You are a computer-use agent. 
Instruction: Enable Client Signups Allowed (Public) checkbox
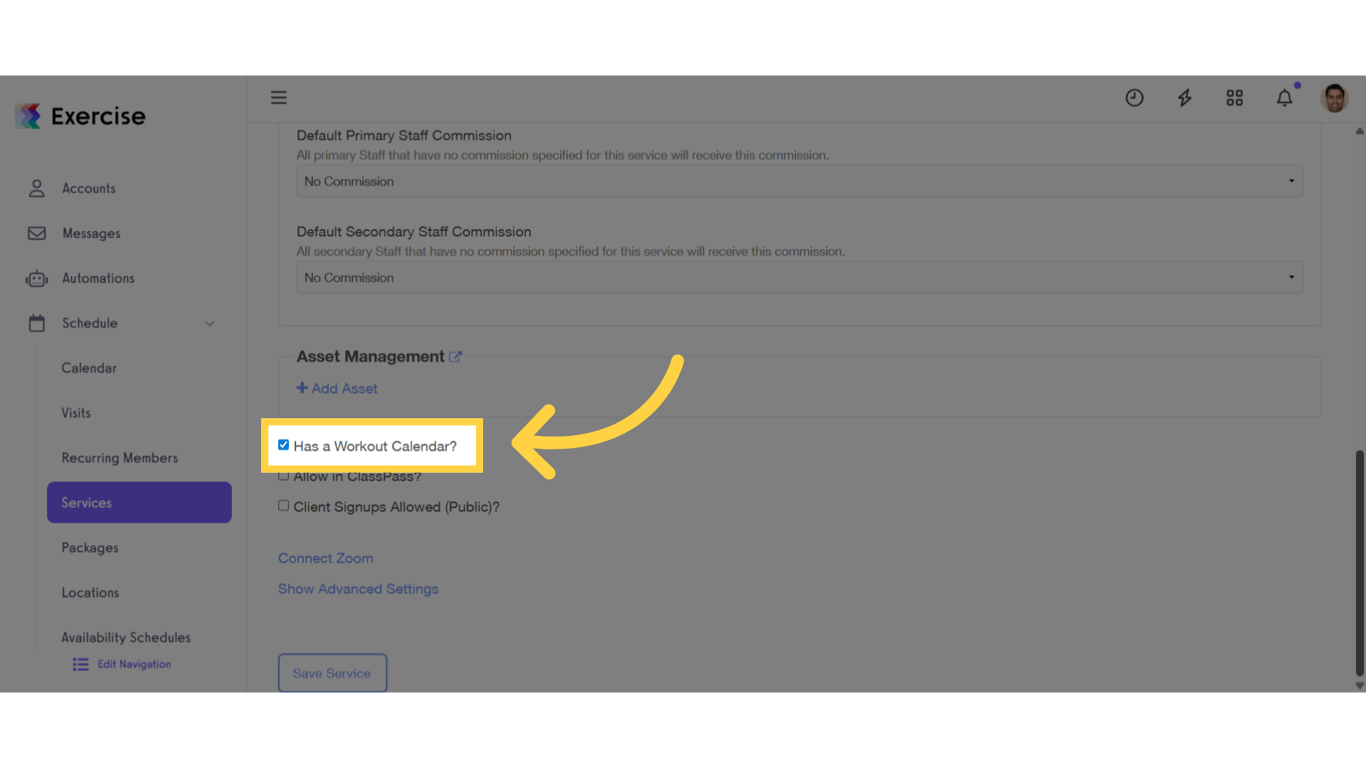(283, 506)
